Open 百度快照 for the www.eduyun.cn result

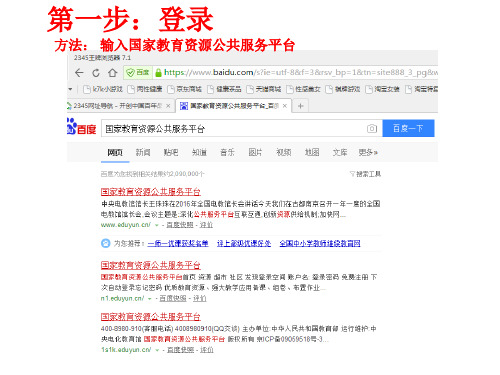pyautogui.click(x=180, y=225)
